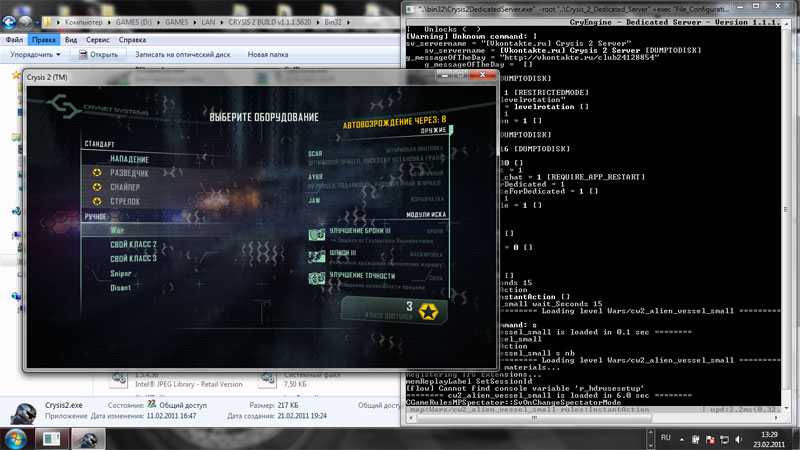
Task: Select the Разведчик class star icon
Action: (x=97, y=173)
